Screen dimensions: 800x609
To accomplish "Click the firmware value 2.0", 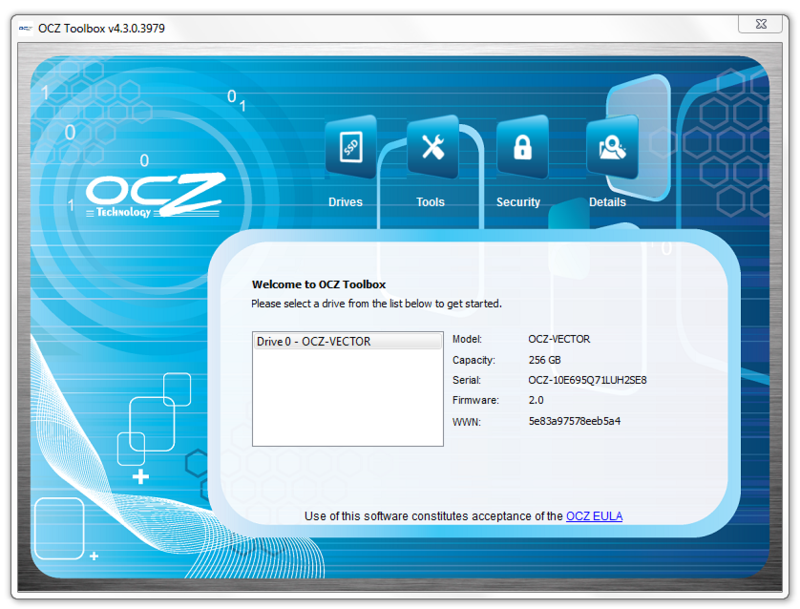I will tap(536, 400).
